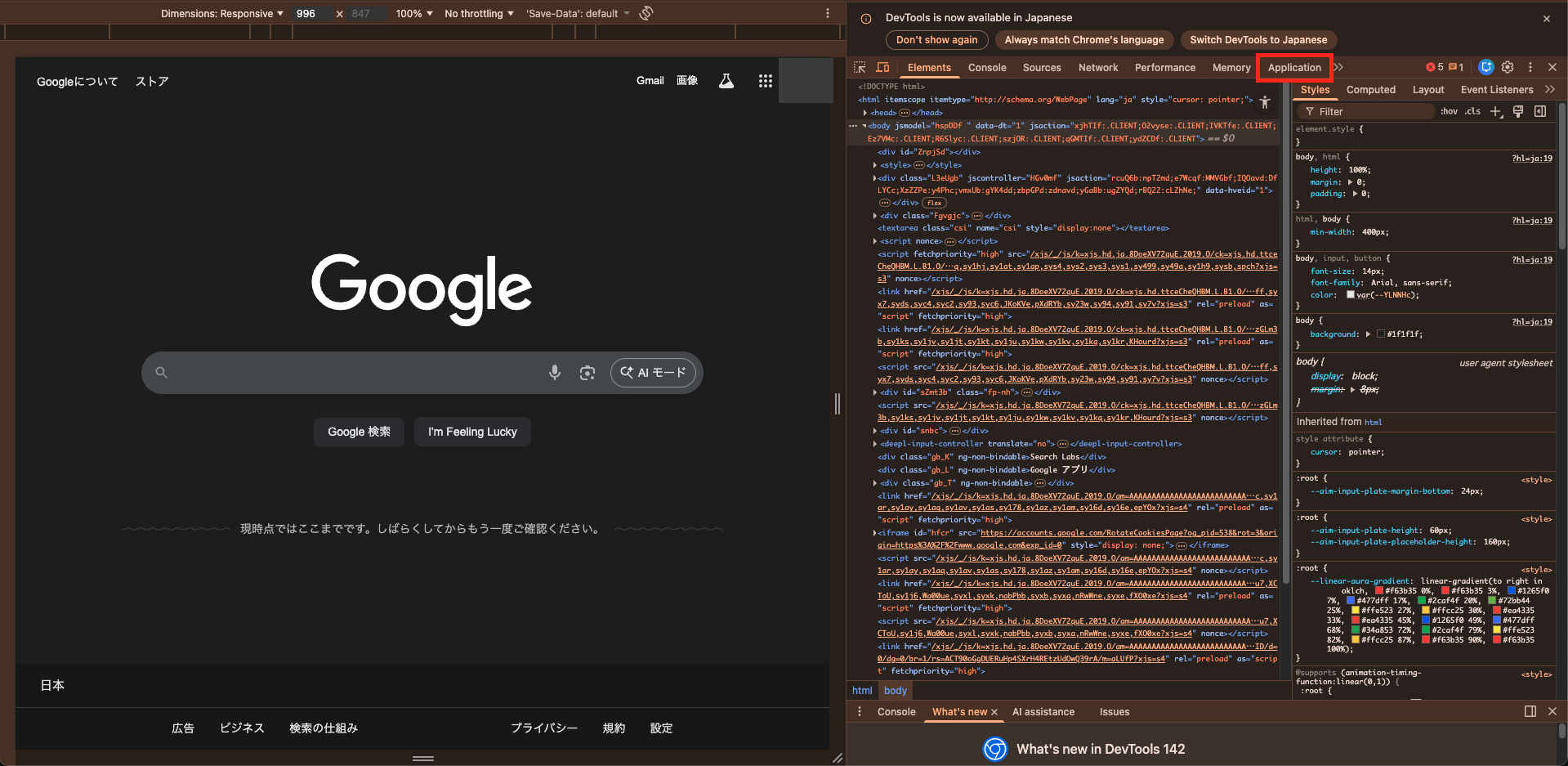The image size is (1568, 766).
Task: Open the Application panel tab
Action: 1294,68
